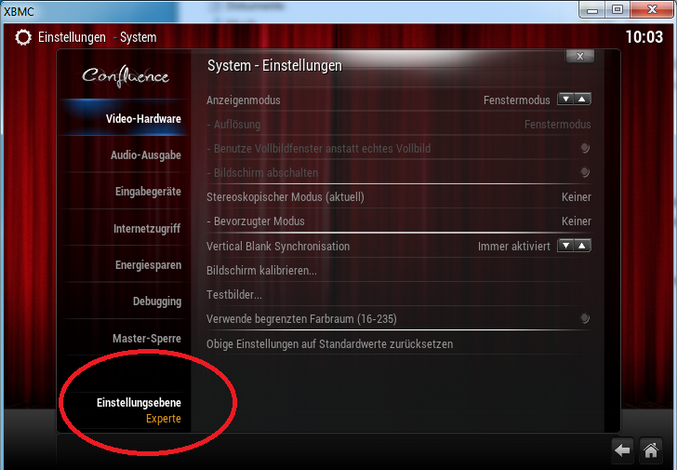Click the Confluence skin logo
The width and height of the screenshot is (677, 470).
point(126,76)
